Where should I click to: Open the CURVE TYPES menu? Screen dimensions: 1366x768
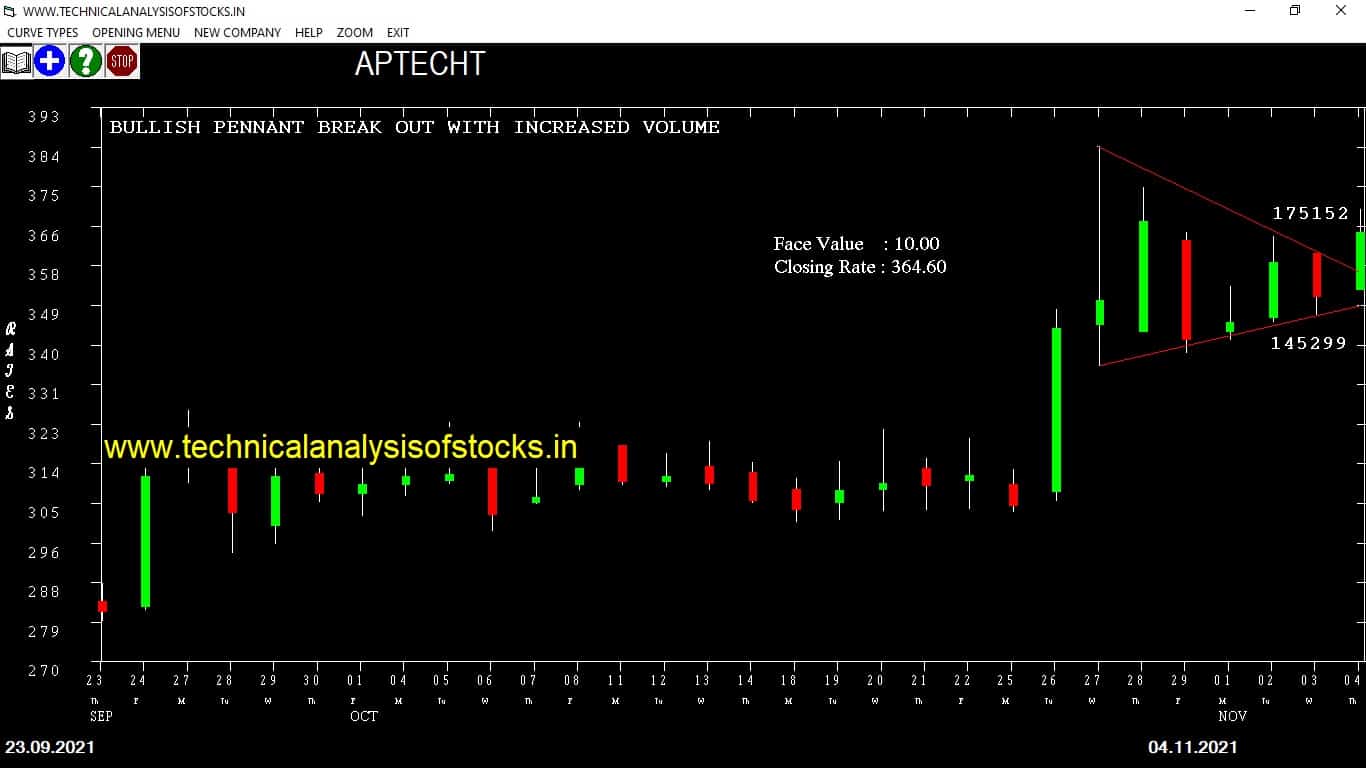pos(43,33)
